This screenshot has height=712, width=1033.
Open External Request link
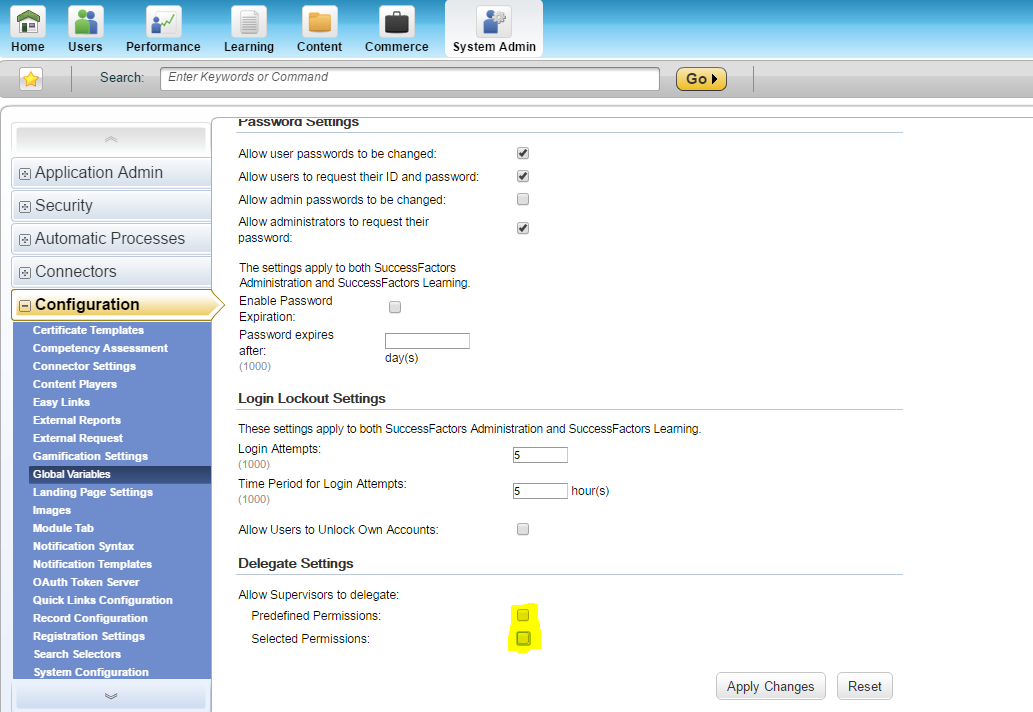(x=78, y=438)
